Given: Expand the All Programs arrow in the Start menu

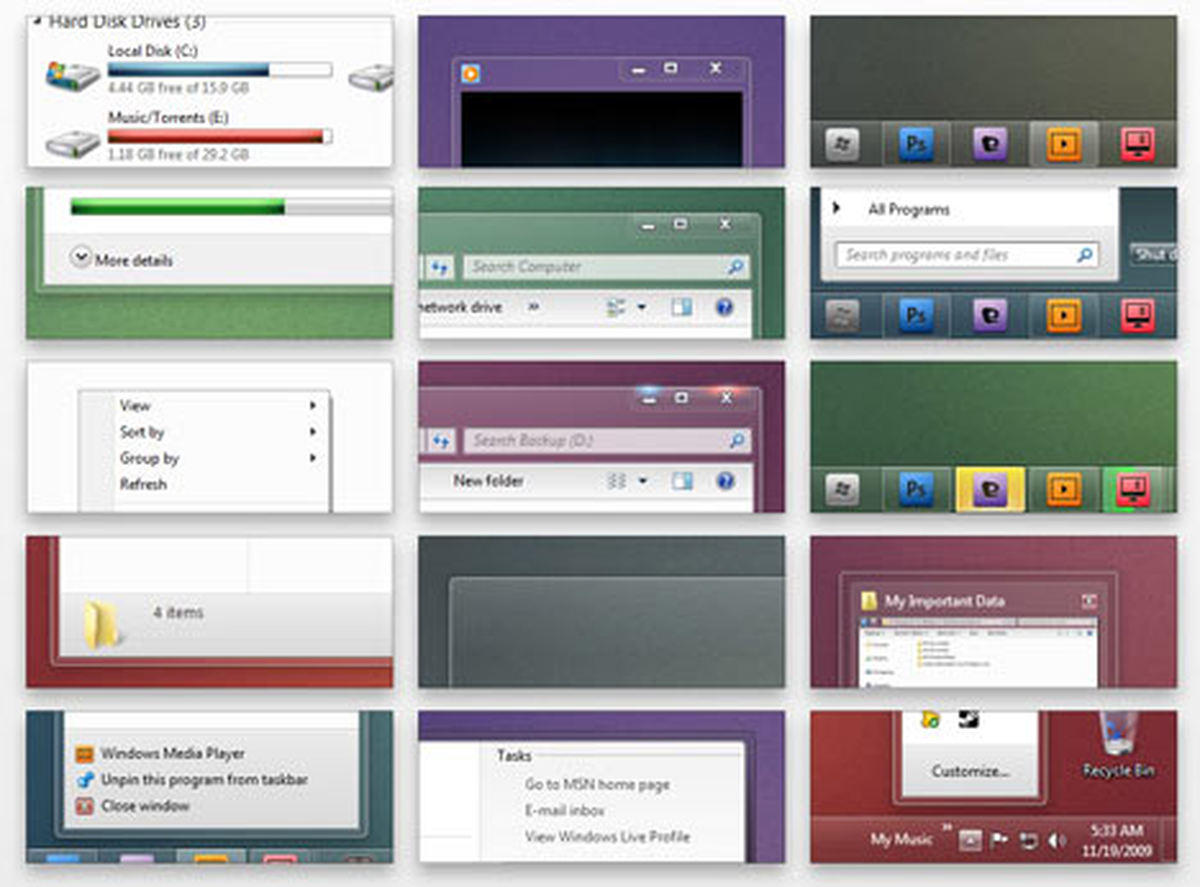Looking at the screenshot, I should coord(838,209).
